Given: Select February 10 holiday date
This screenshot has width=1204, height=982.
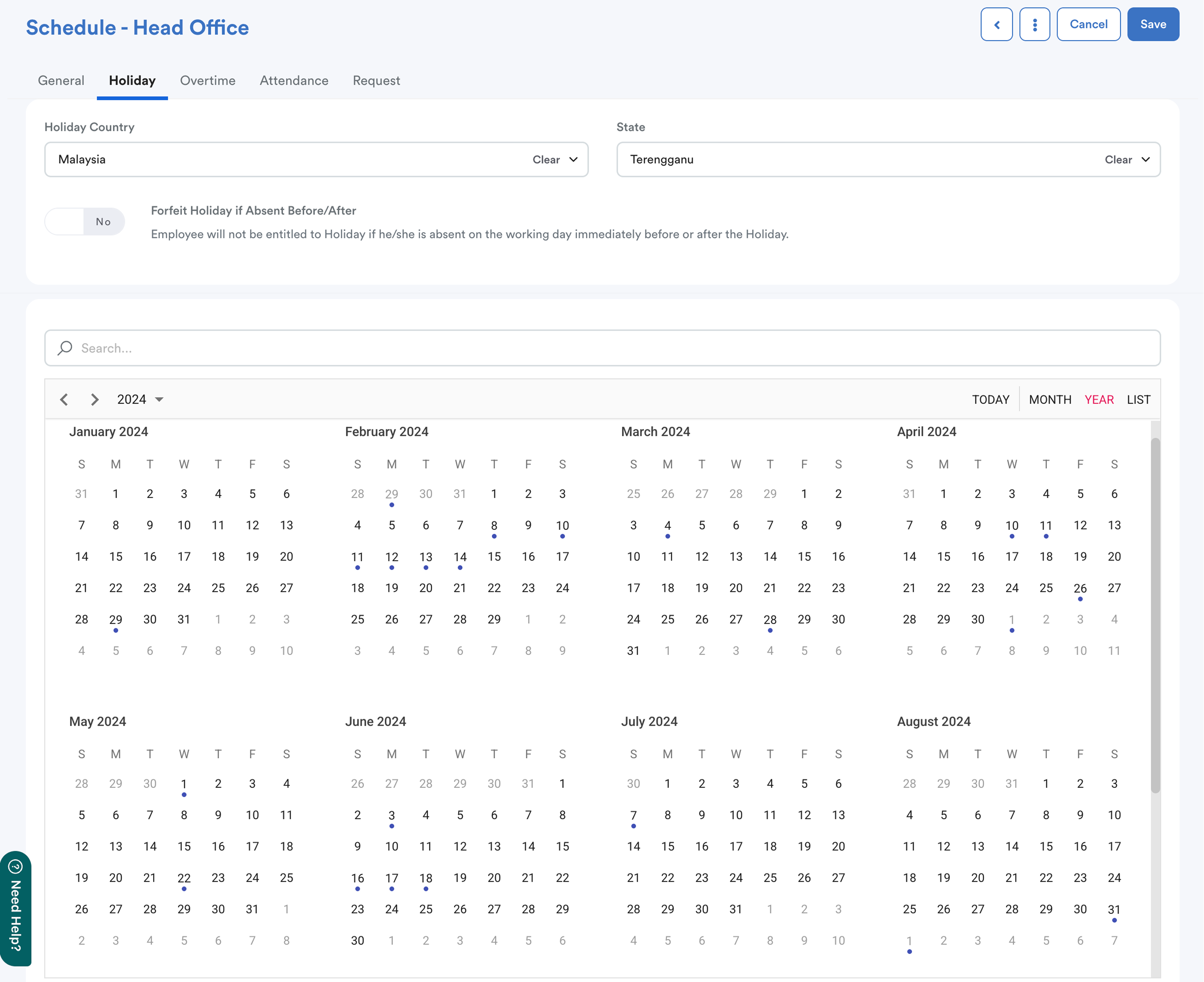Looking at the screenshot, I should [x=562, y=525].
